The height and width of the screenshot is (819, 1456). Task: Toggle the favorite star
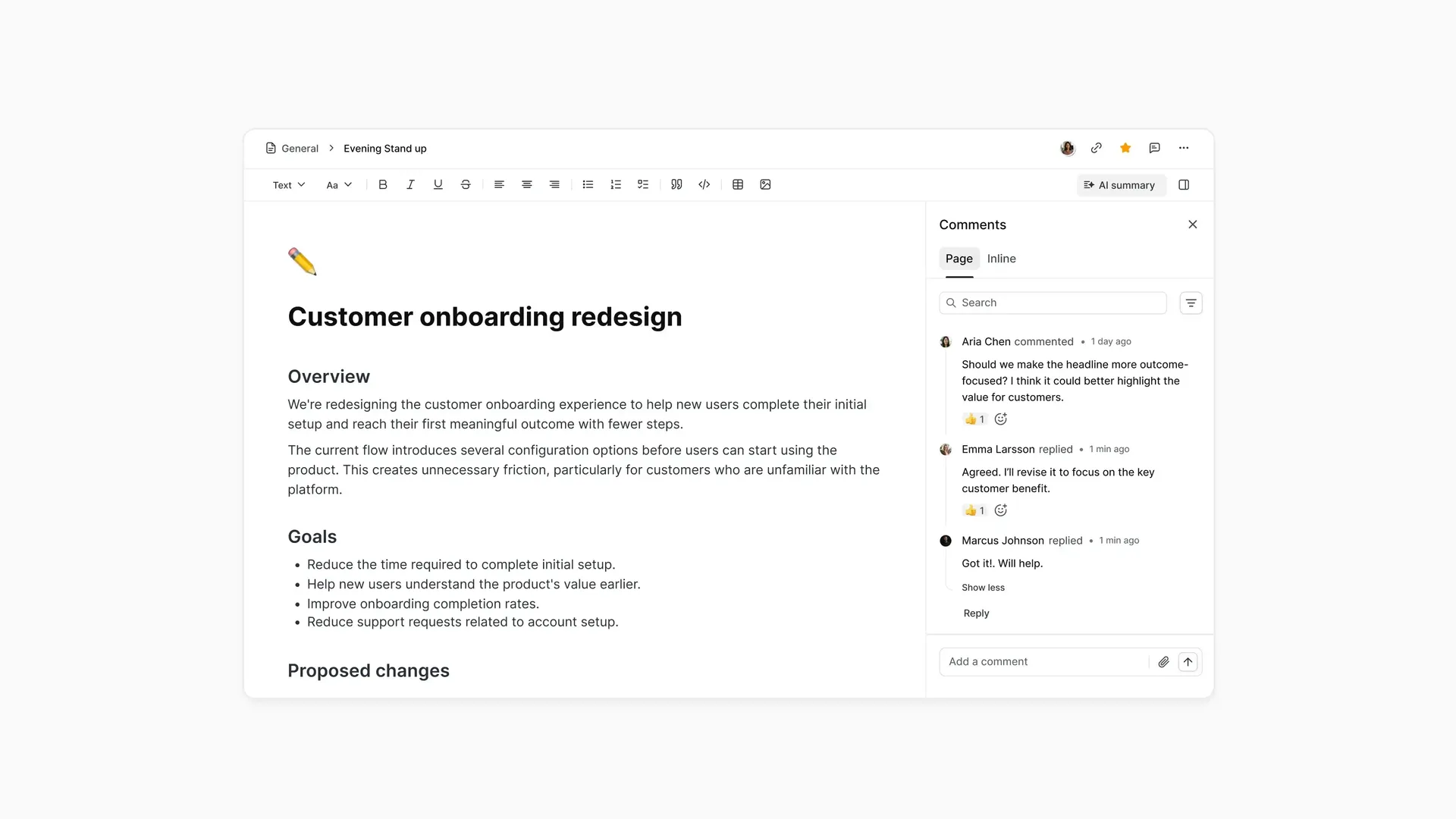(1125, 148)
